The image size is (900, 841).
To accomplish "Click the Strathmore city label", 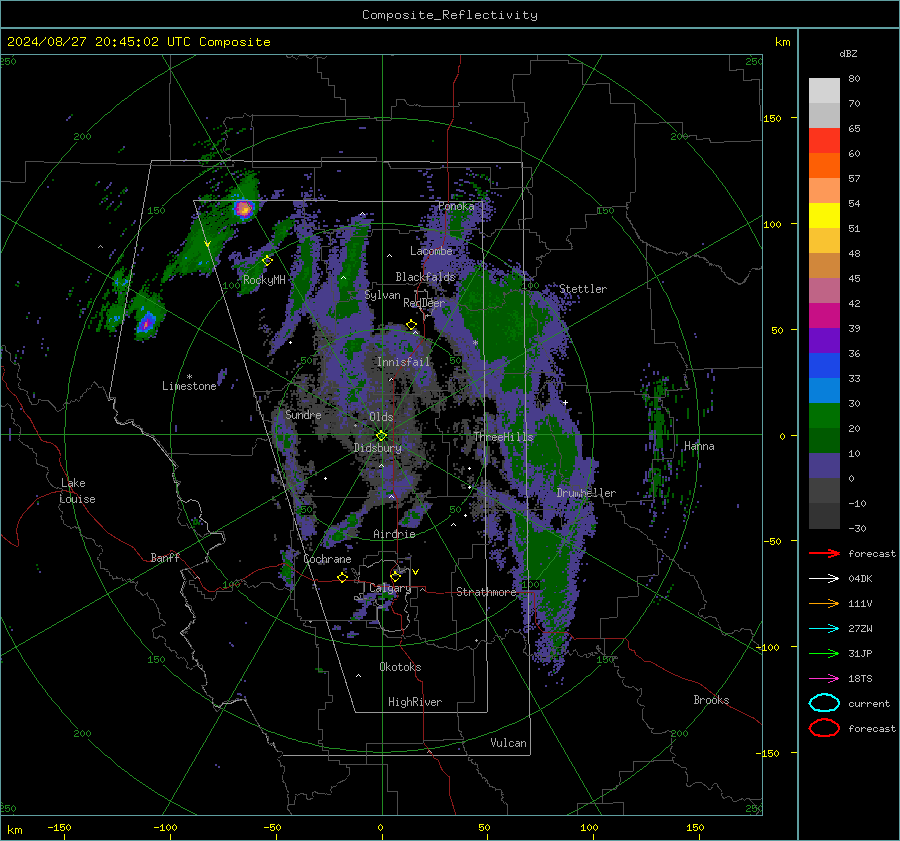I will [486, 592].
